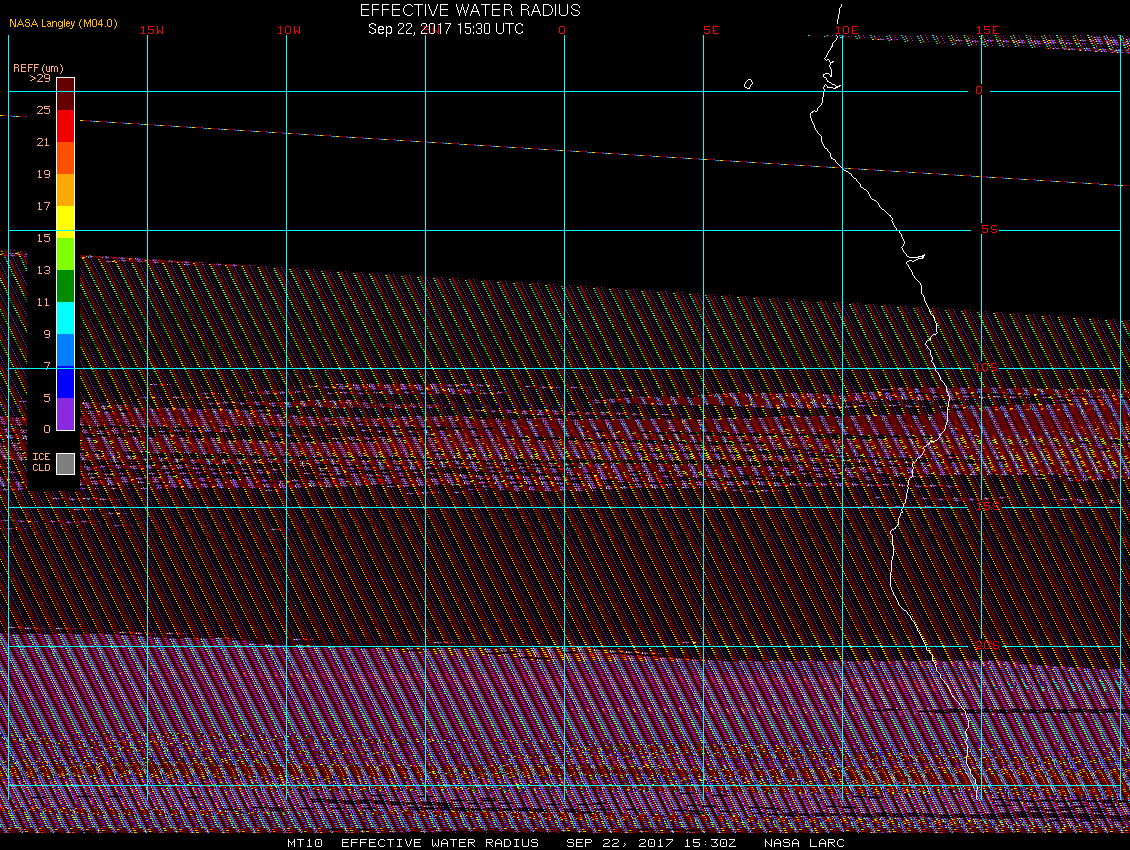Click the NASA LARC footer text

(x=804, y=843)
